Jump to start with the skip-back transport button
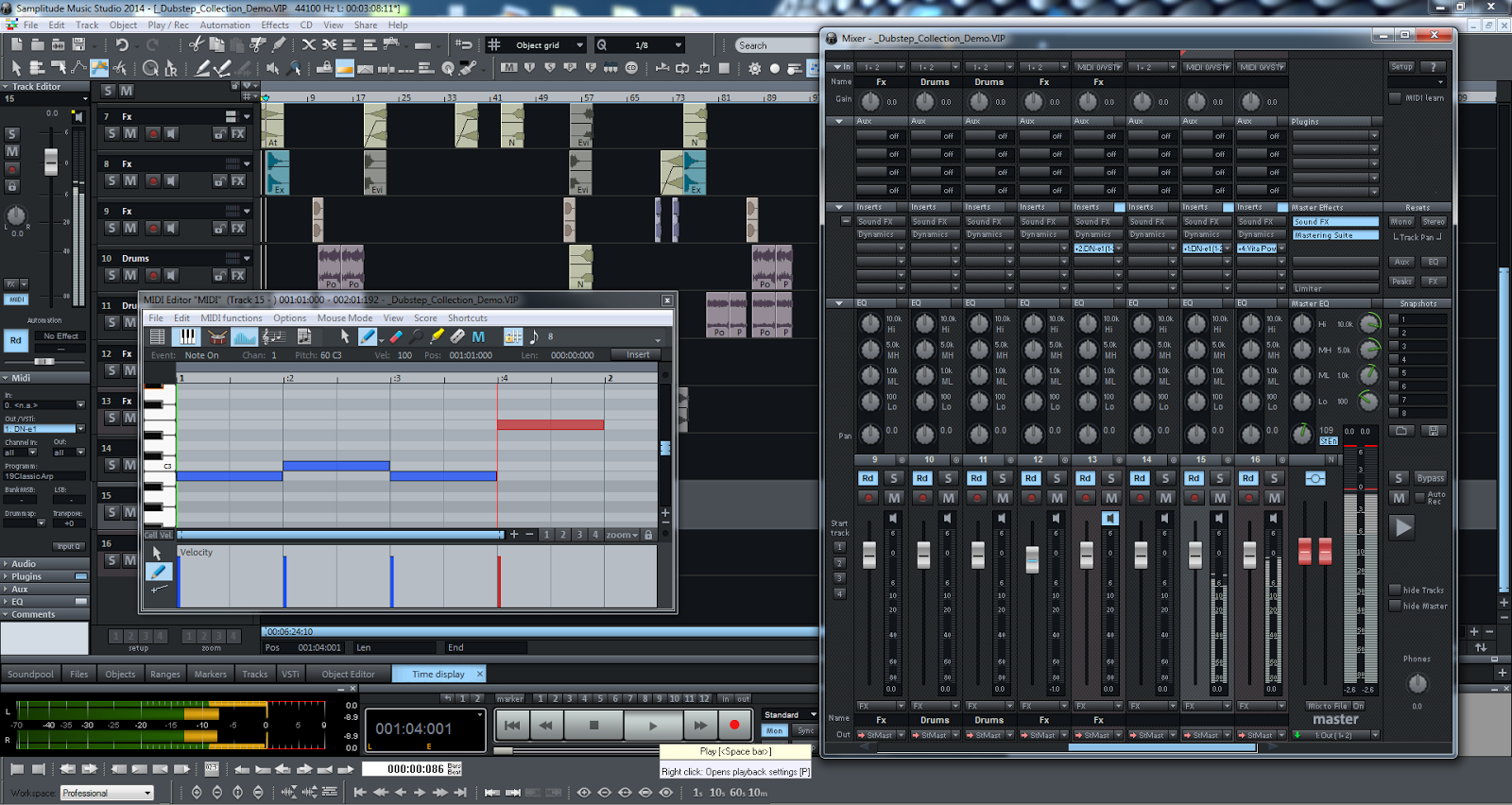Viewport: 1512px width, 805px height. (511, 725)
